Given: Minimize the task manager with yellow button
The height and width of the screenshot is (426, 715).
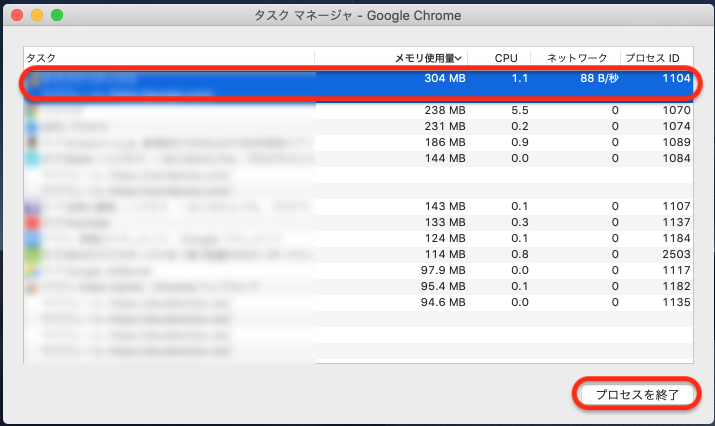Looking at the screenshot, I should point(37,15).
